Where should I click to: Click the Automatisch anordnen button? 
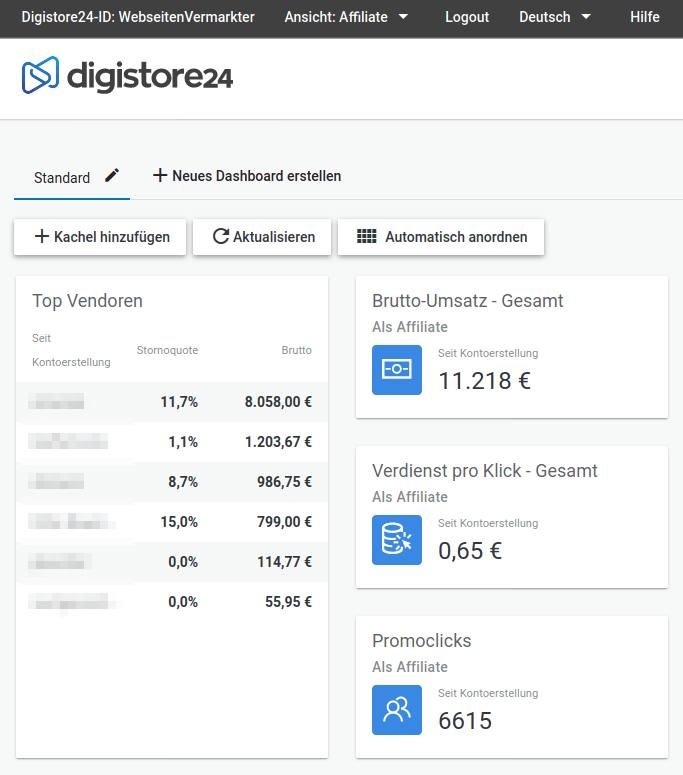(441, 237)
